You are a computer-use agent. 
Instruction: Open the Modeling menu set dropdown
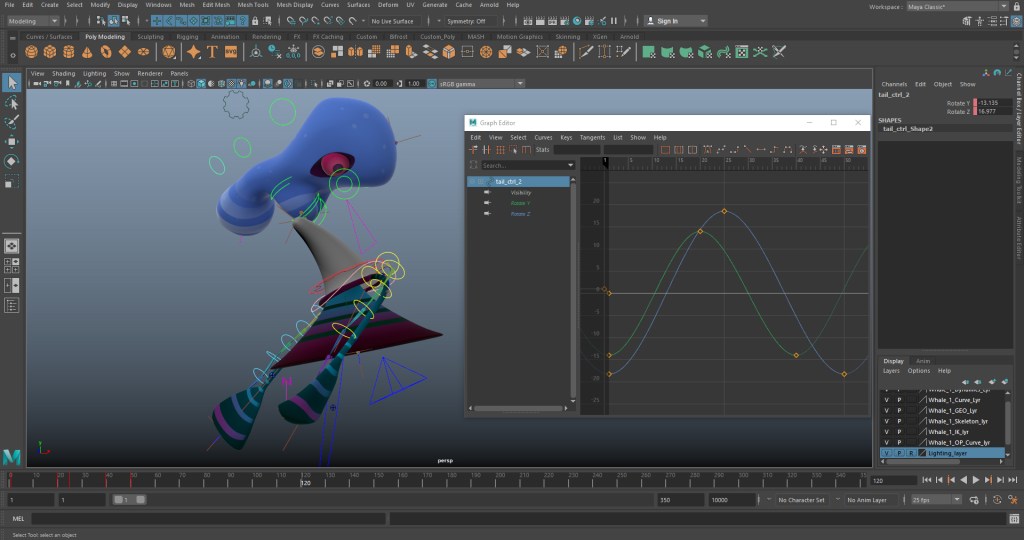click(x=33, y=20)
